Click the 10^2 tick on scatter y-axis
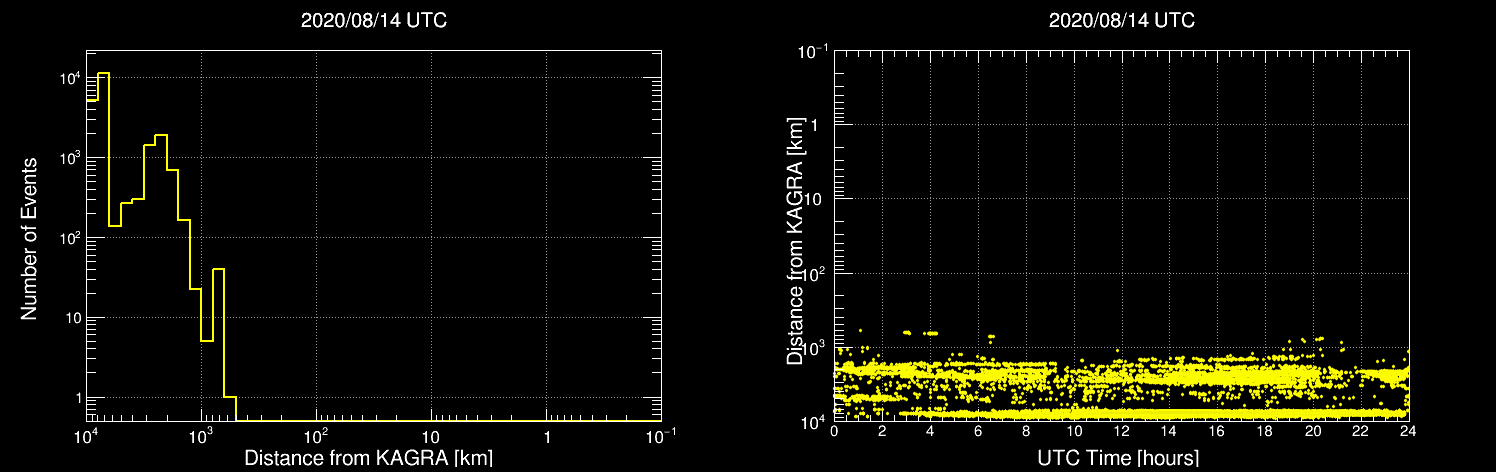1496x472 pixels. coord(814,272)
